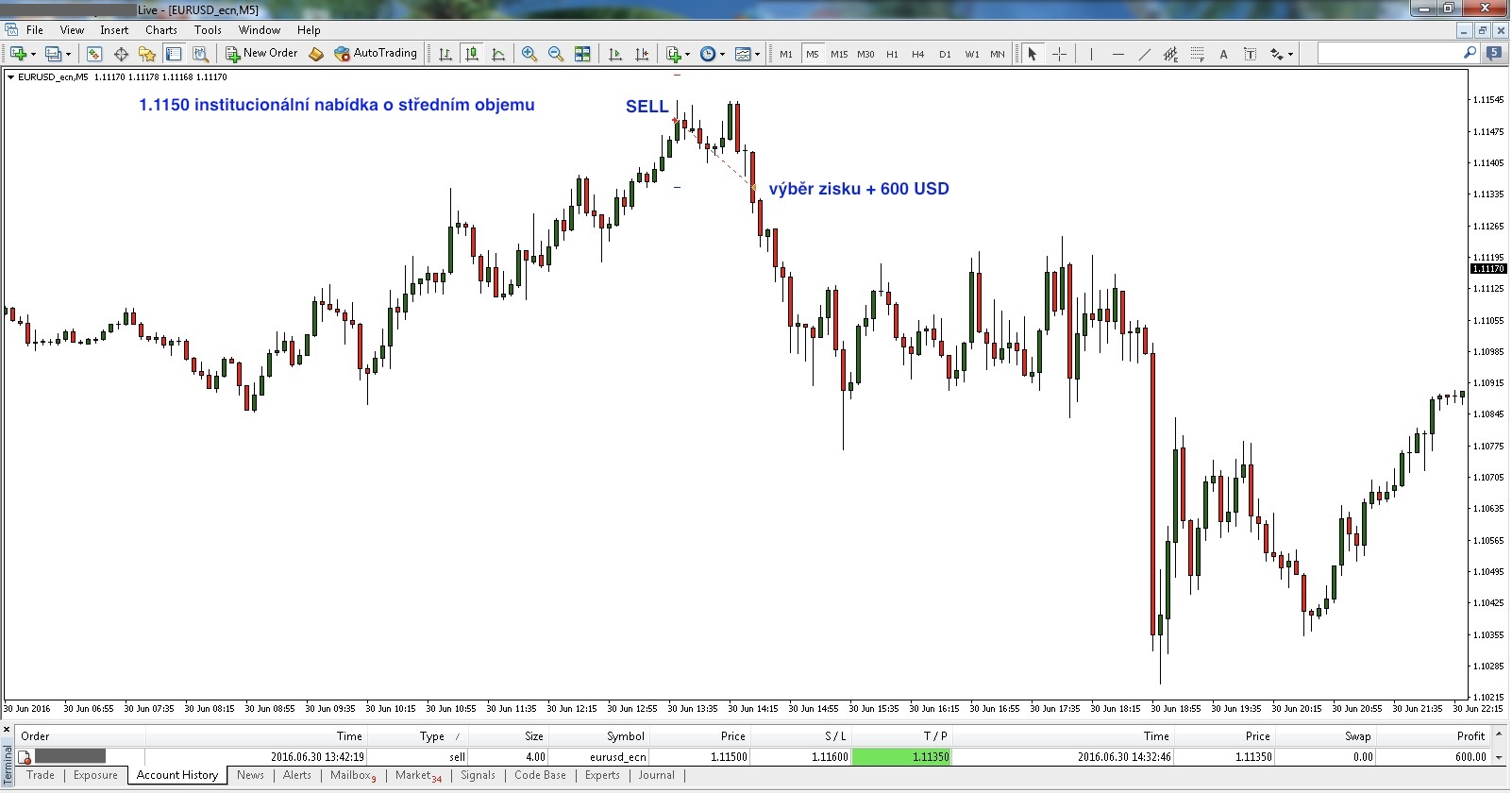Select the equidistant channel tool
The height and width of the screenshot is (793, 1512).
click(1170, 54)
